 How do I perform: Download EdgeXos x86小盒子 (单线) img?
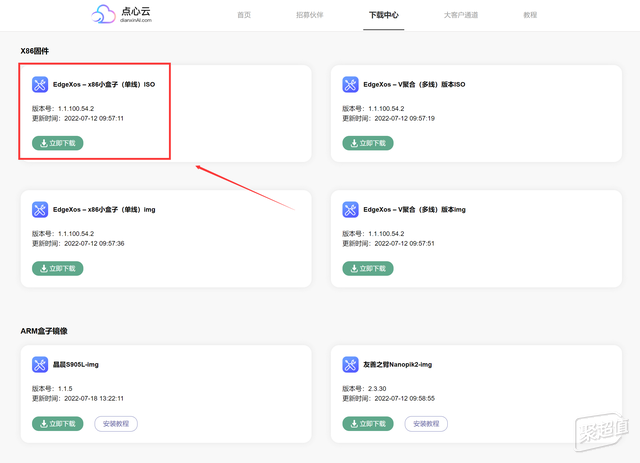tap(58, 269)
